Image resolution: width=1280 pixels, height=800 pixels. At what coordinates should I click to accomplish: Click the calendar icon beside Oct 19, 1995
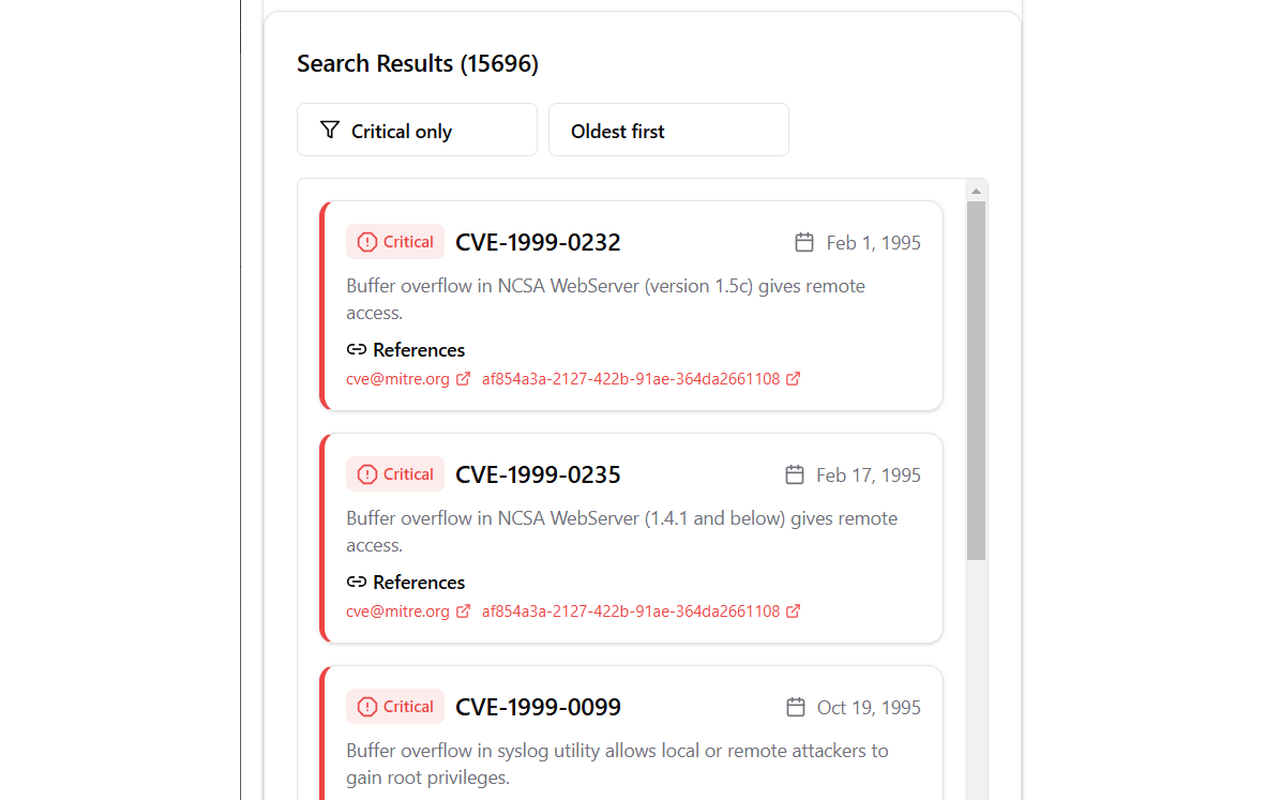(x=795, y=707)
